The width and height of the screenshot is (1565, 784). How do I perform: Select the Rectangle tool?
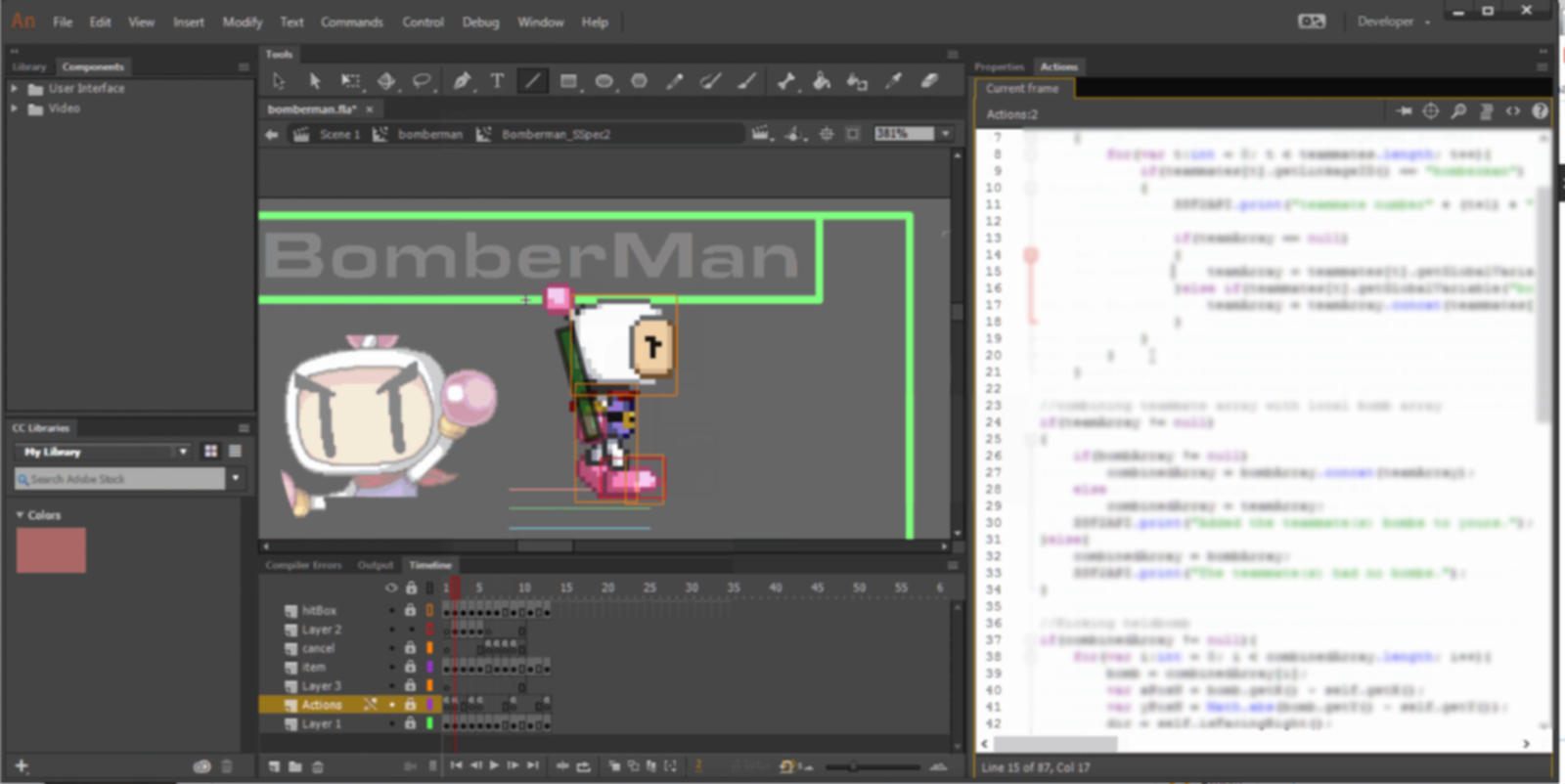click(x=568, y=81)
